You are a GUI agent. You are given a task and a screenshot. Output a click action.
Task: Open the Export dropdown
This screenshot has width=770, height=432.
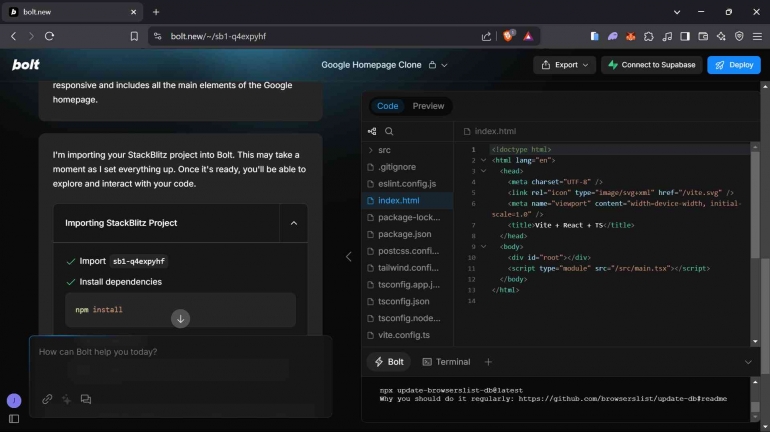coord(564,65)
